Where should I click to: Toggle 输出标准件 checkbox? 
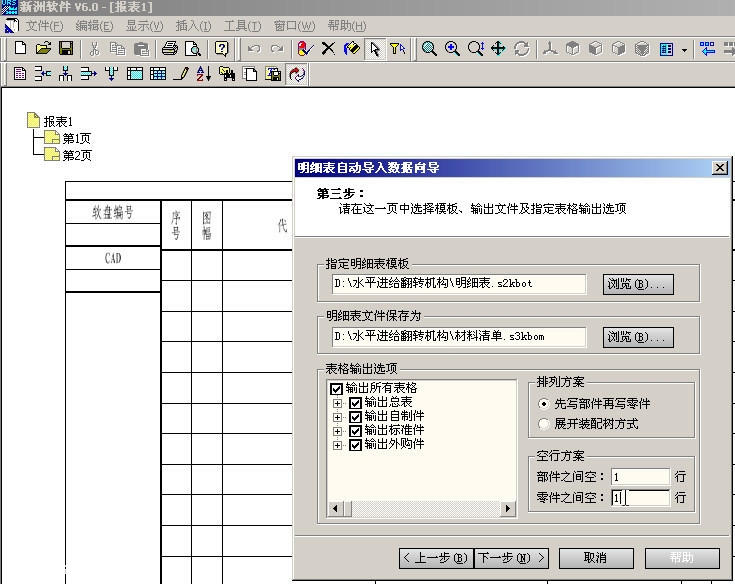click(x=355, y=431)
